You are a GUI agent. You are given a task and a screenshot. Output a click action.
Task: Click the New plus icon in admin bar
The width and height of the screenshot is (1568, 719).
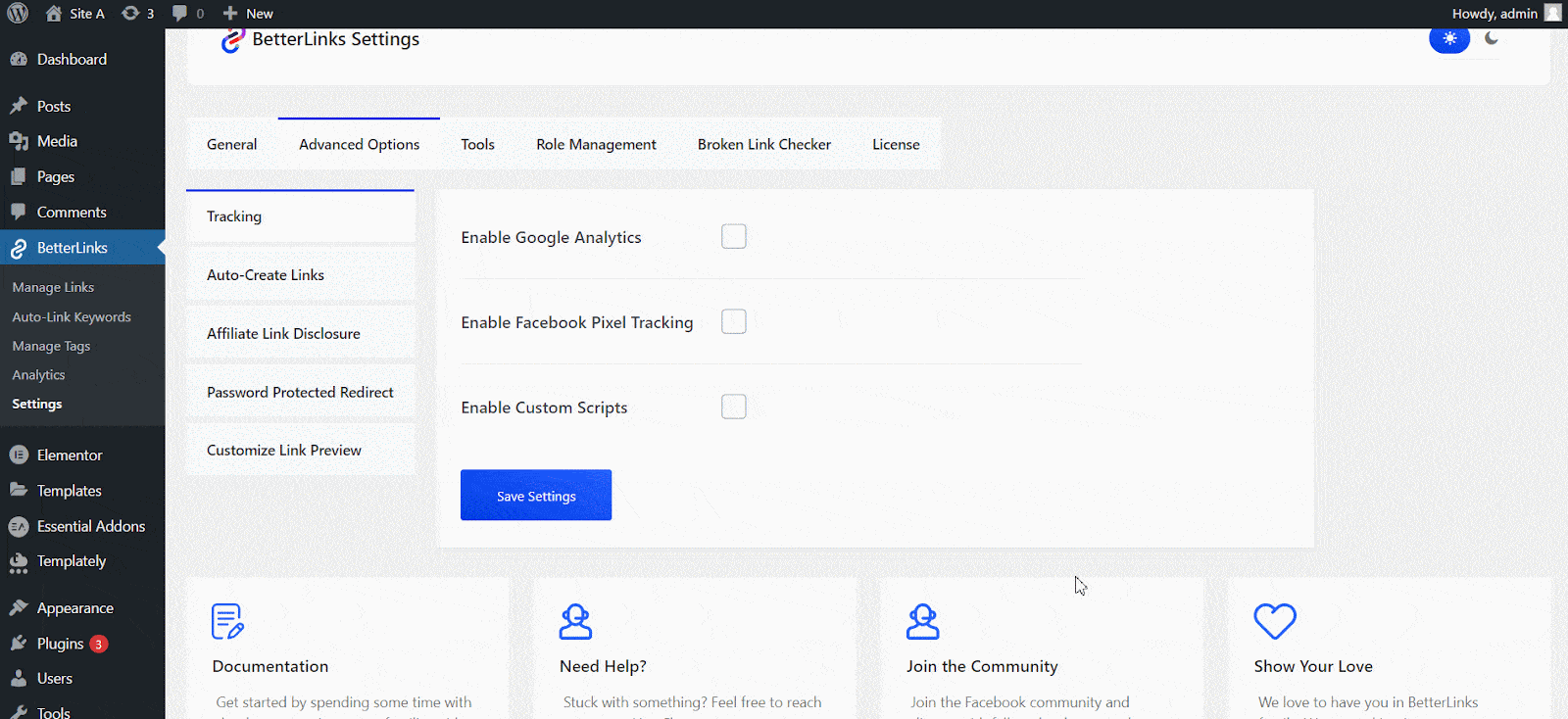click(x=230, y=14)
